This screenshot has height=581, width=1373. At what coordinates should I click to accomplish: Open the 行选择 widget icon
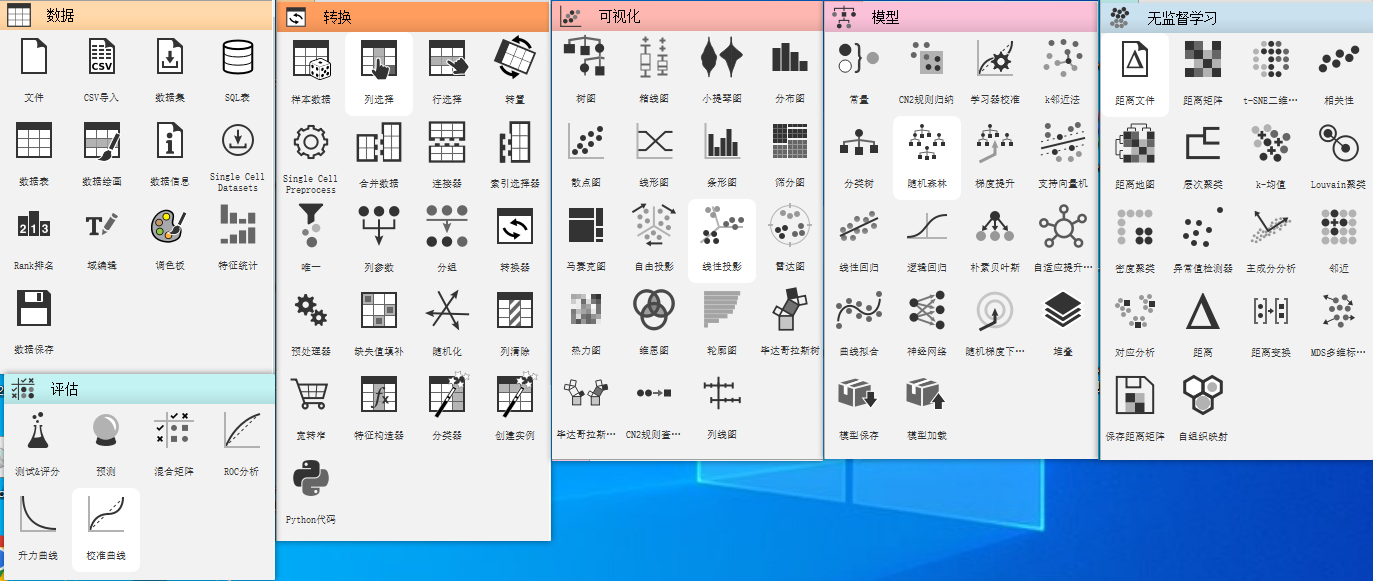[447, 58]
